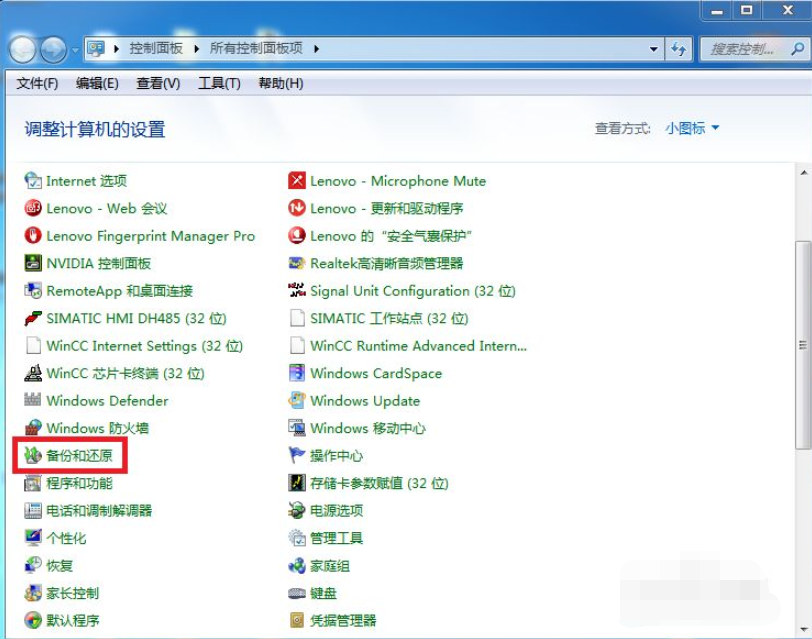
Task: Click the 键盘 icon
Action: [x=297, y=593]
